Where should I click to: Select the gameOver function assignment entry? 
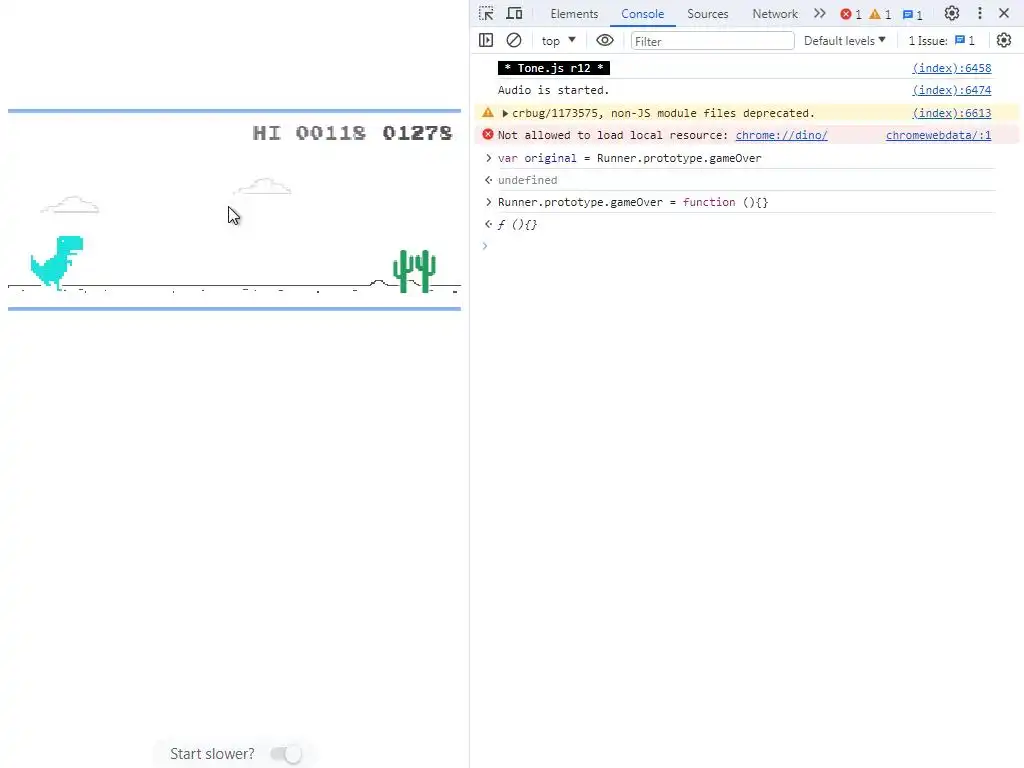pos(633,202)
